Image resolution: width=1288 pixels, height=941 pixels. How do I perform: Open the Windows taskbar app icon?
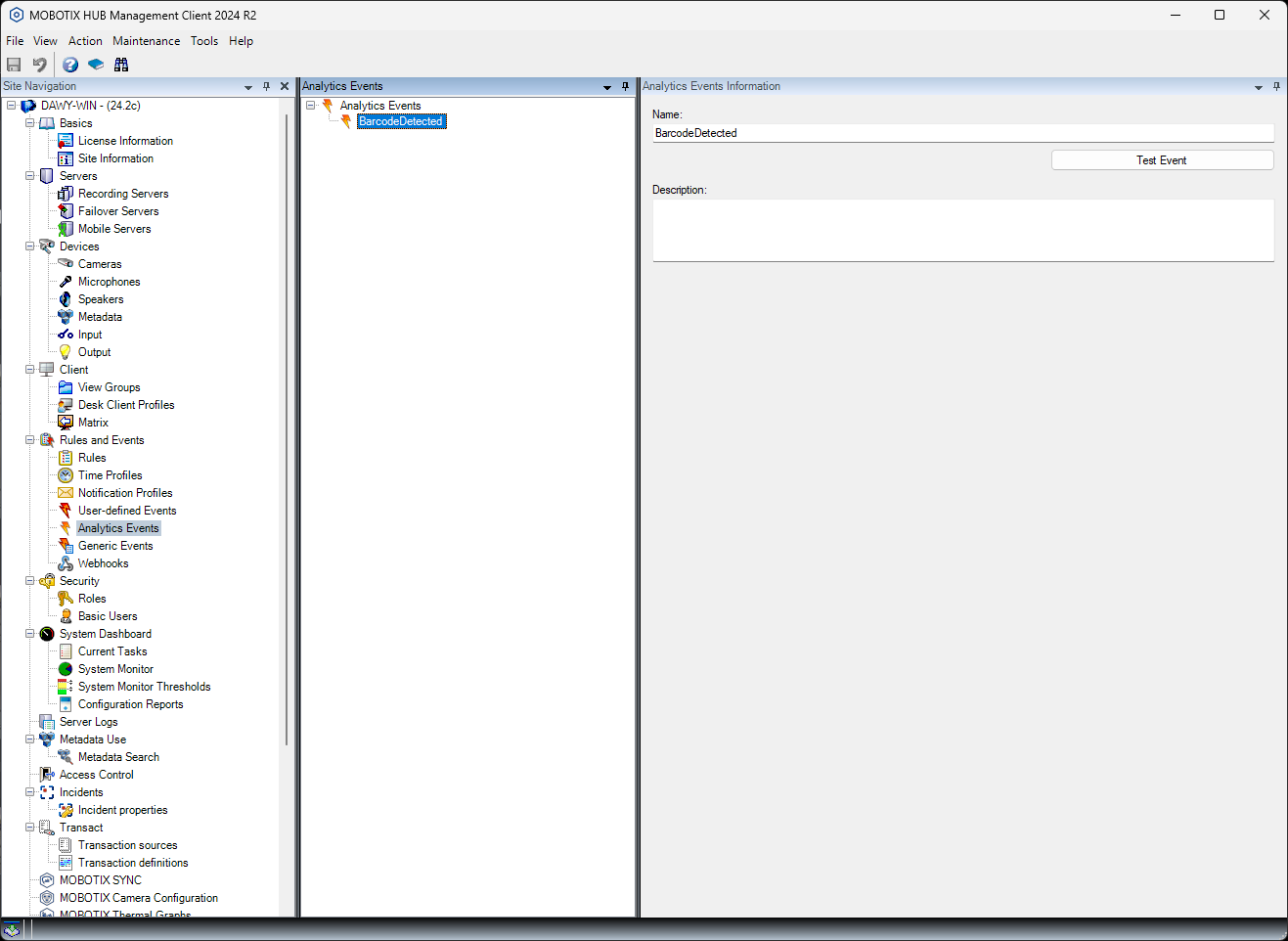coord(11,929)
